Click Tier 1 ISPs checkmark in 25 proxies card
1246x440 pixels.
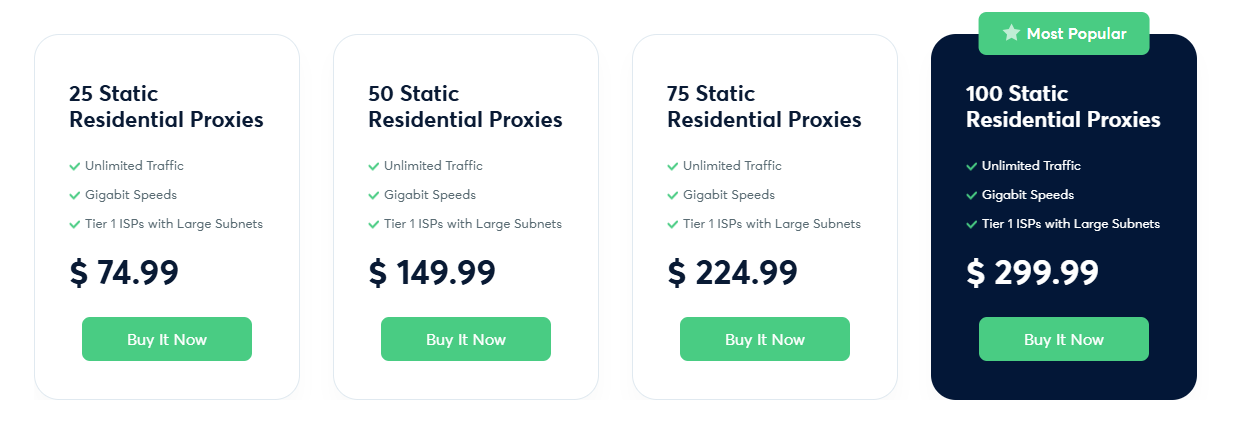click(x=75, y=224)
